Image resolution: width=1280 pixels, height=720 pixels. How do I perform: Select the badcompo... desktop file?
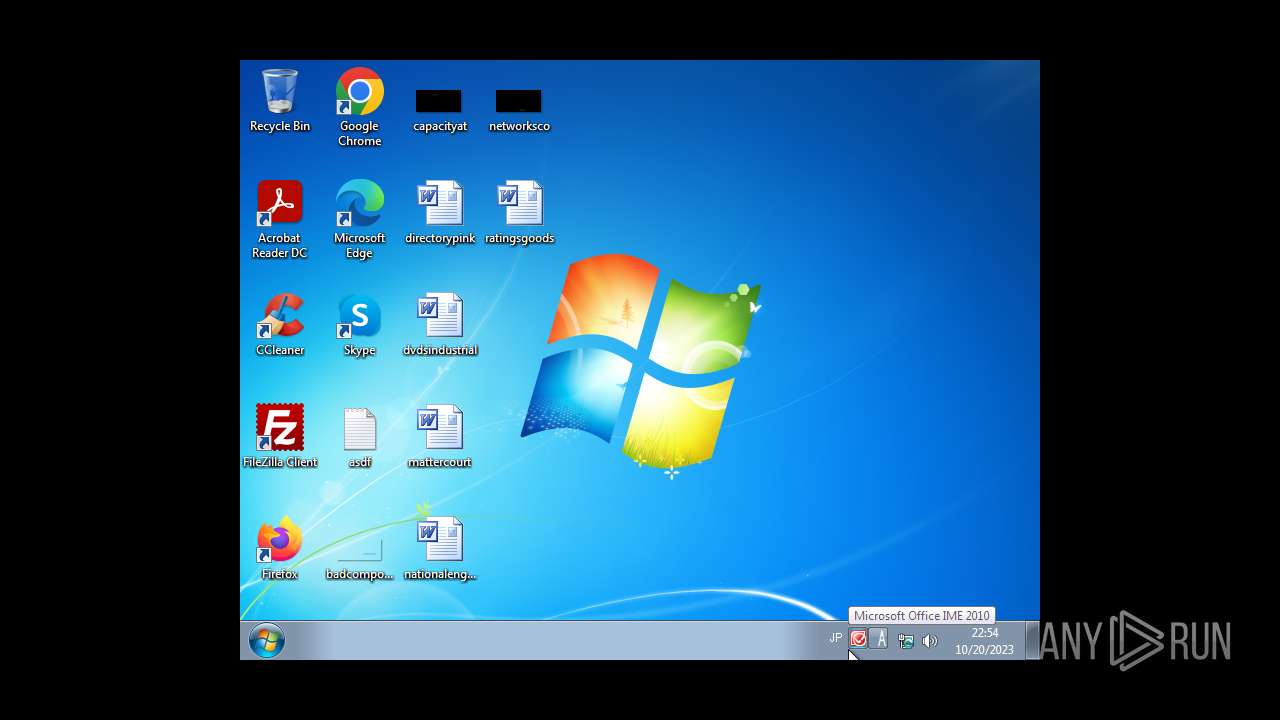click(x=360, y=560)
